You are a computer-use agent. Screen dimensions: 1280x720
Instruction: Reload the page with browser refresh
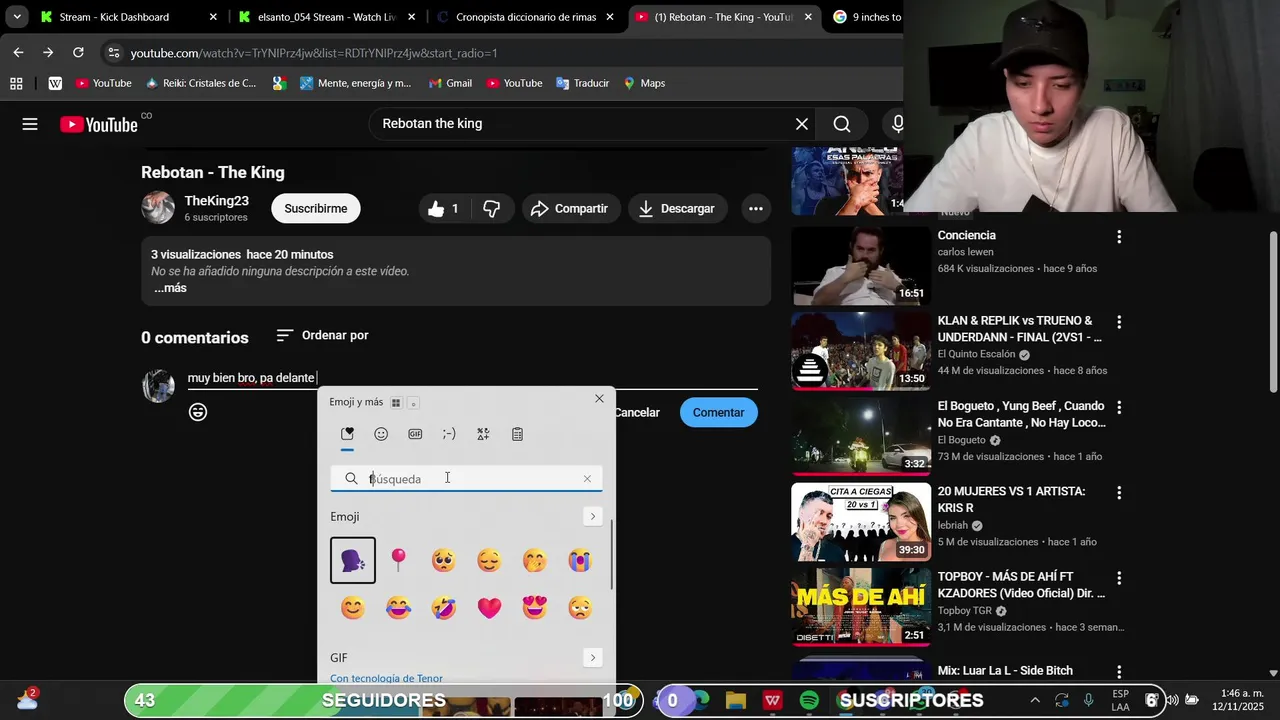coord(78,52)
